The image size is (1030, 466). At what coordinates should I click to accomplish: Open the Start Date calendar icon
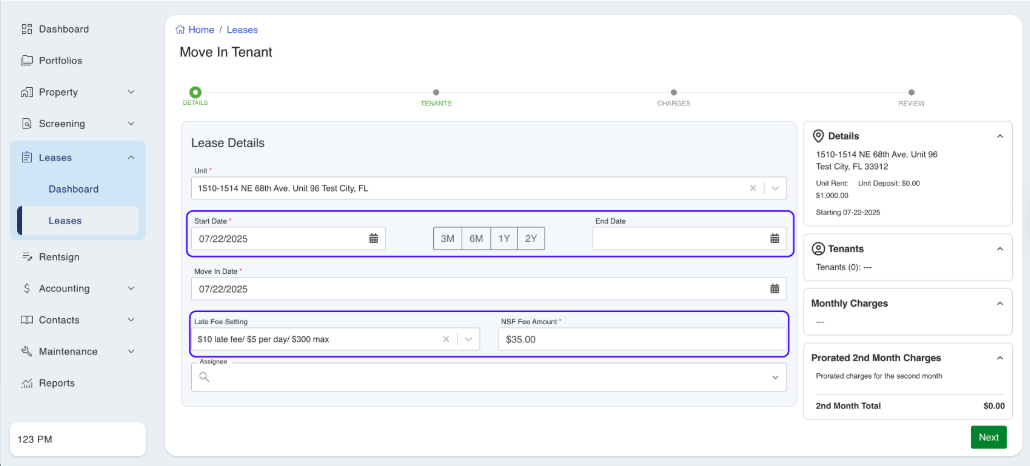[x=373, y=238]
